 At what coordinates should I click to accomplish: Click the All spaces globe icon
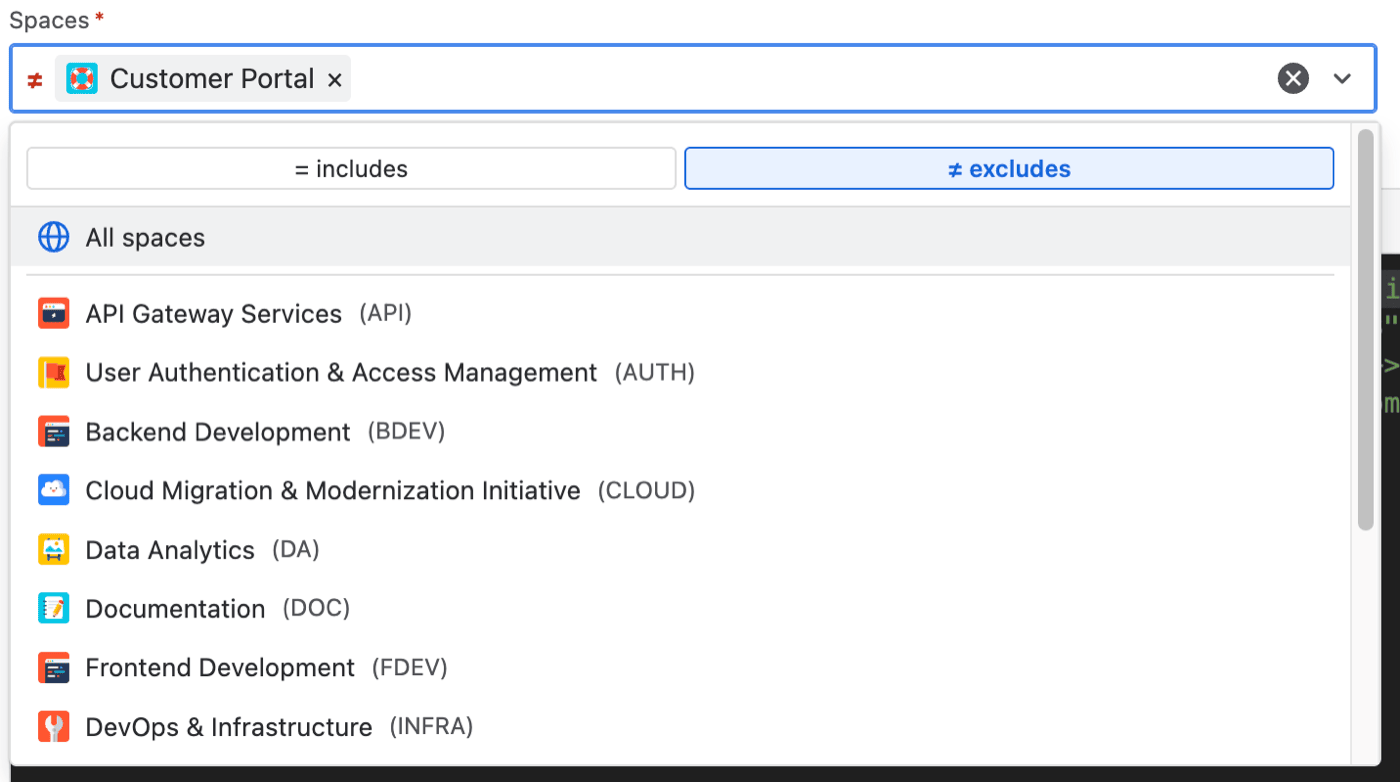pyautogui.click(x=54, y=237)
